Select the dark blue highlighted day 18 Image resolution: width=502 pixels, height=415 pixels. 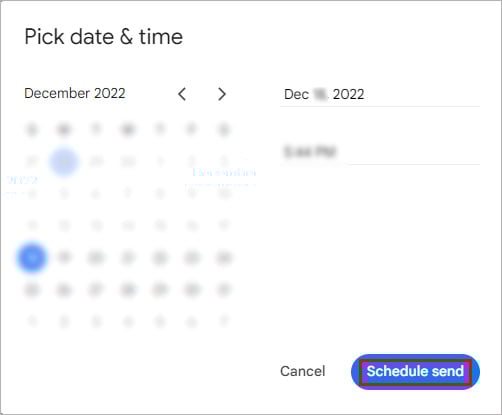tap(32, 258)
